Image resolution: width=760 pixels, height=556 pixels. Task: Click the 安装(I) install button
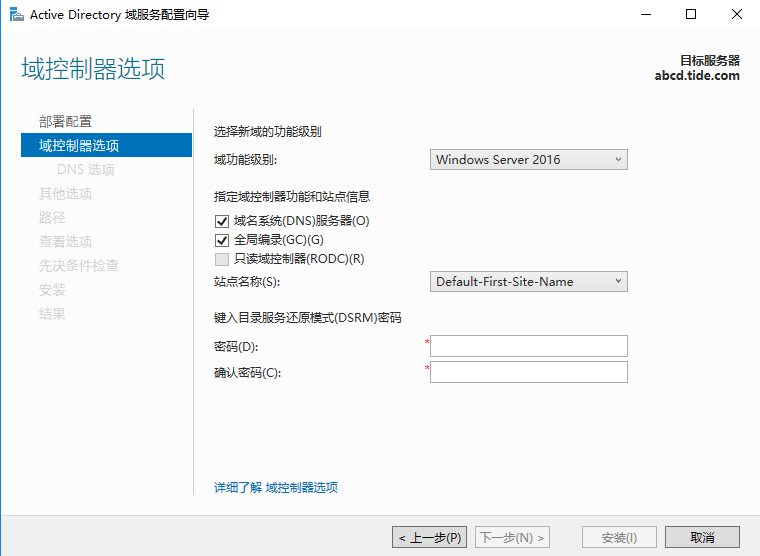tap(619, 537)
